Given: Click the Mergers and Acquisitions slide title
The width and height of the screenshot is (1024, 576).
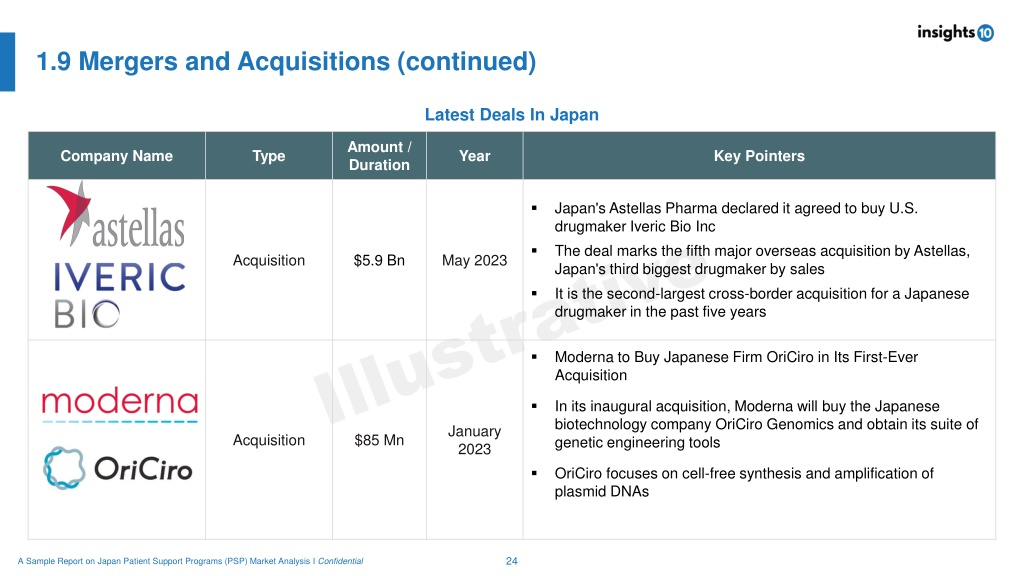Looking at the screenshot, I should click(286, 61).
